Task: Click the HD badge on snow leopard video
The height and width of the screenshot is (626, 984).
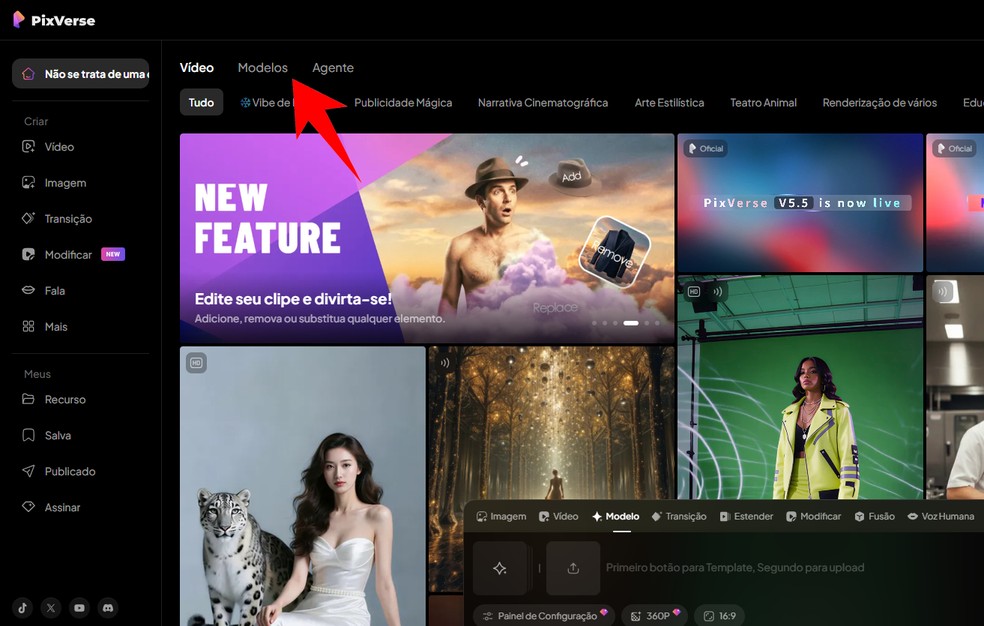Action: [196, 363]
